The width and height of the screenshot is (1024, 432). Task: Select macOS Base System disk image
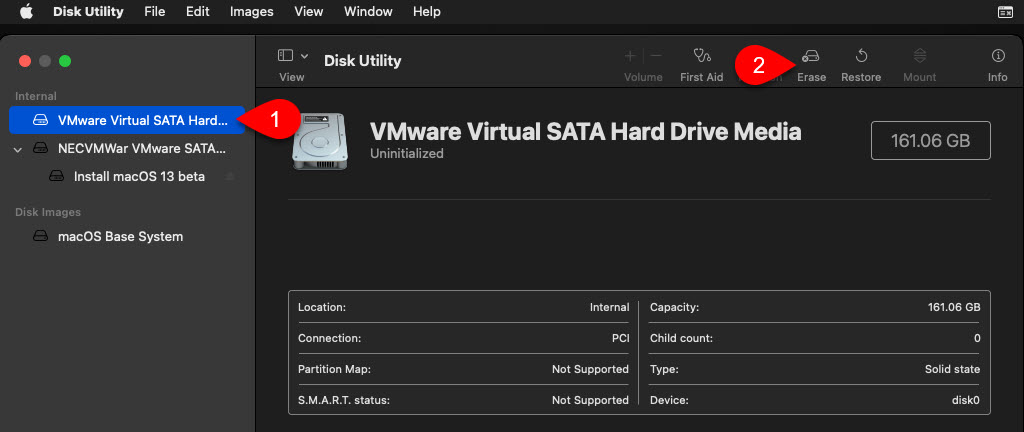pos(120,236)
